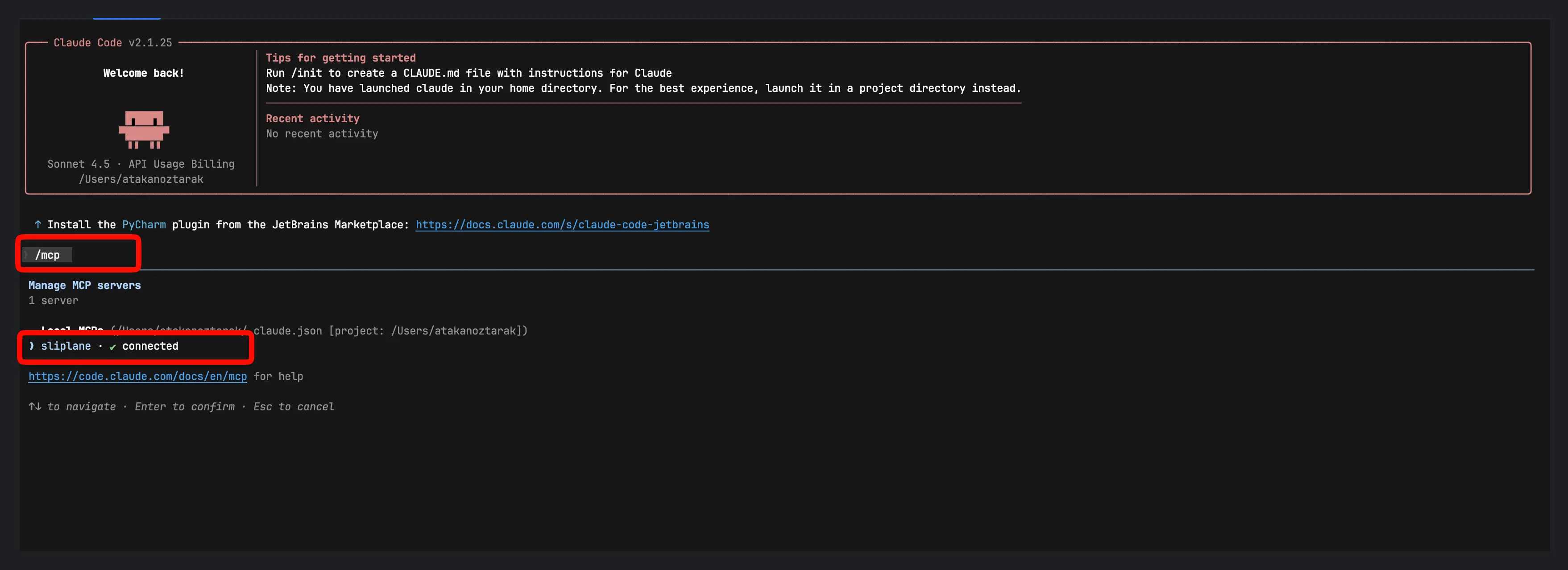Click the Tips for getting started heading

pos(340,58)
